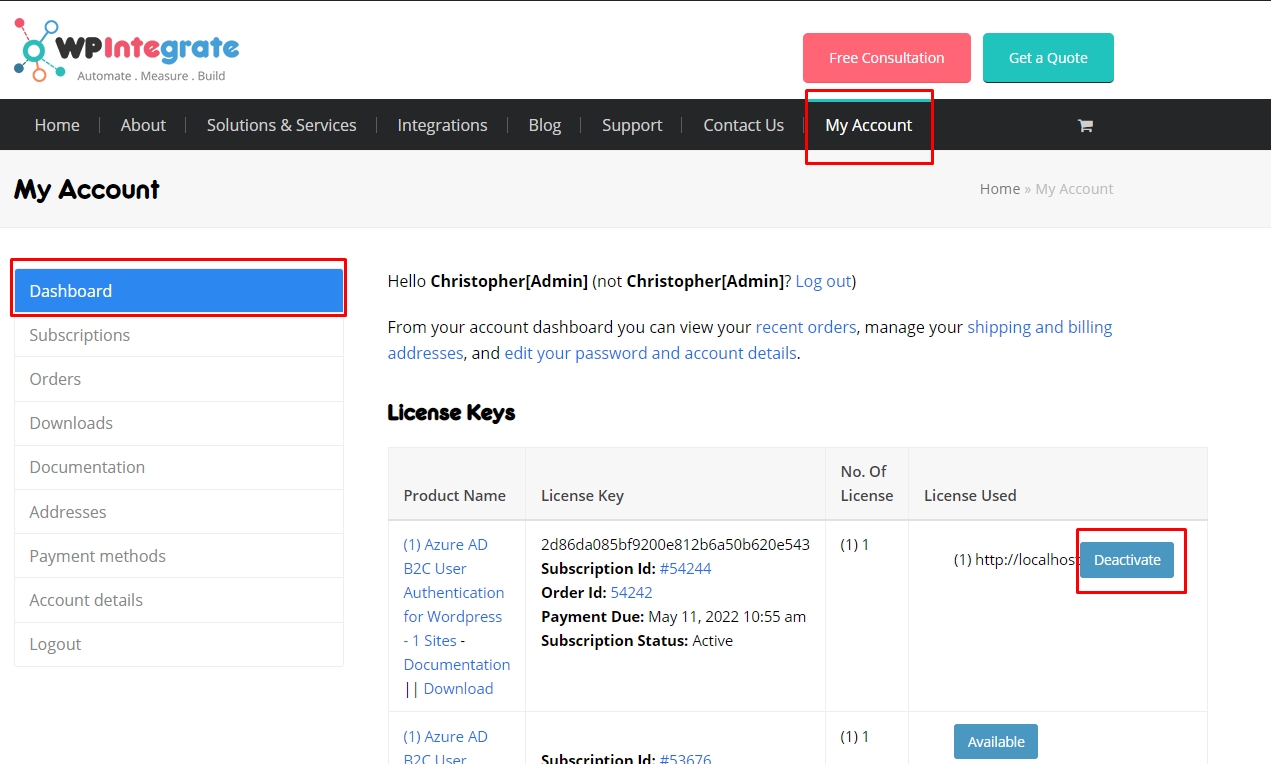Click edit your password and account details
Image resolution: width=1271 pixels, height=764 pixels.
(x=650, y=353)
